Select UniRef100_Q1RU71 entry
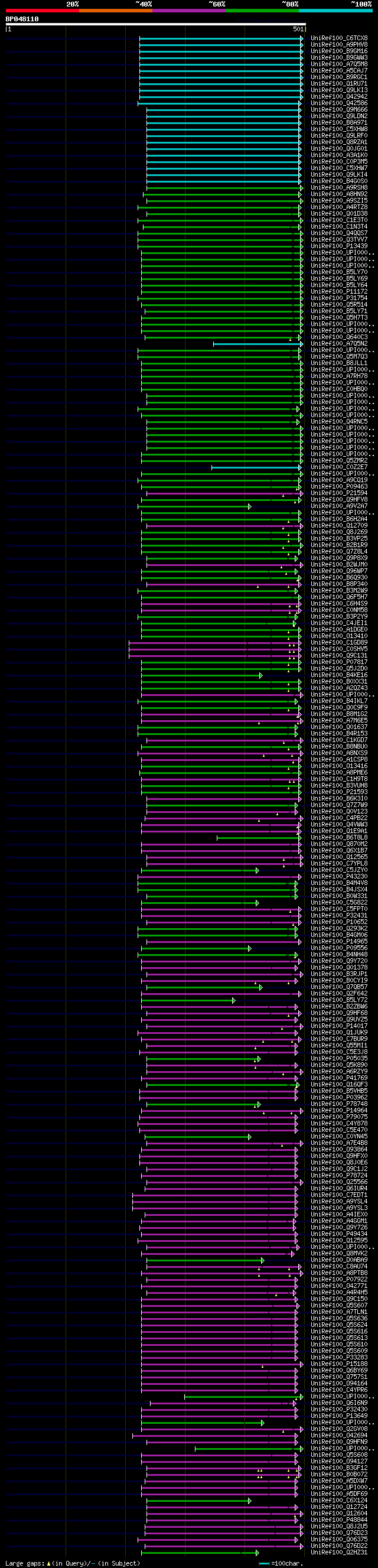 point(339,83)
